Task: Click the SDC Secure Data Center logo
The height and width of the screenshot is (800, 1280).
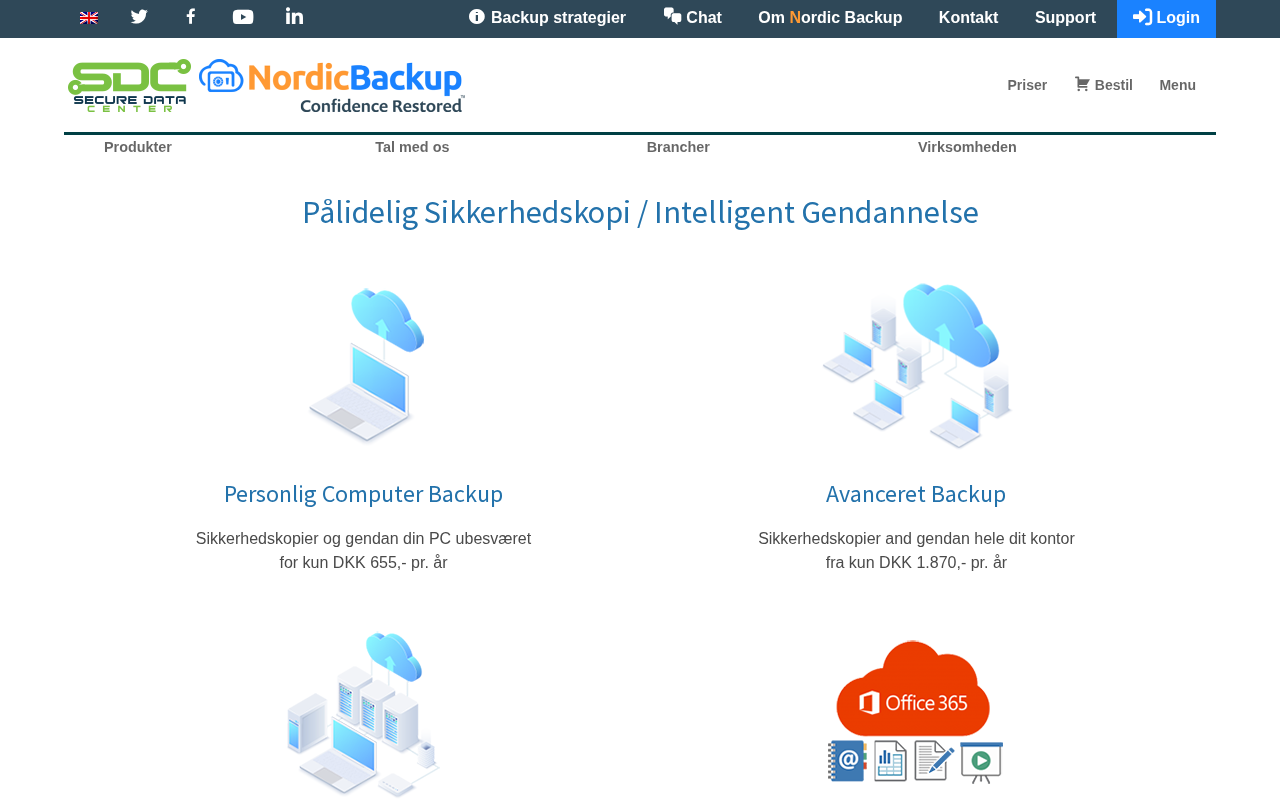Action: pyautogui.click(x=130, y=85)
